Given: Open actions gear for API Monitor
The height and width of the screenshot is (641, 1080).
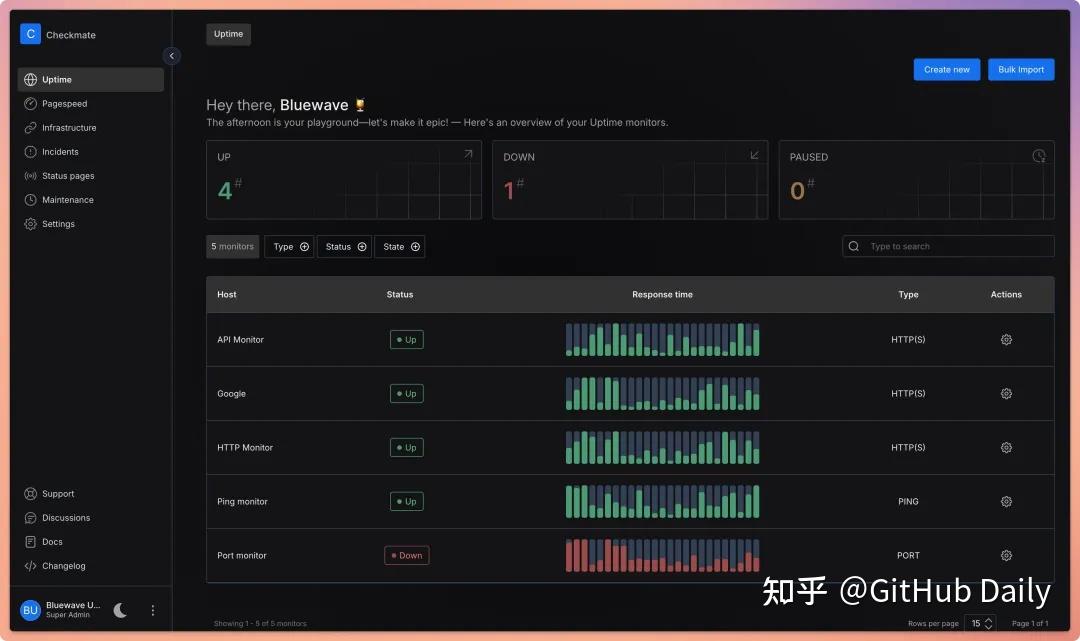Looking at the screenshot, I should click(1006, 340).
